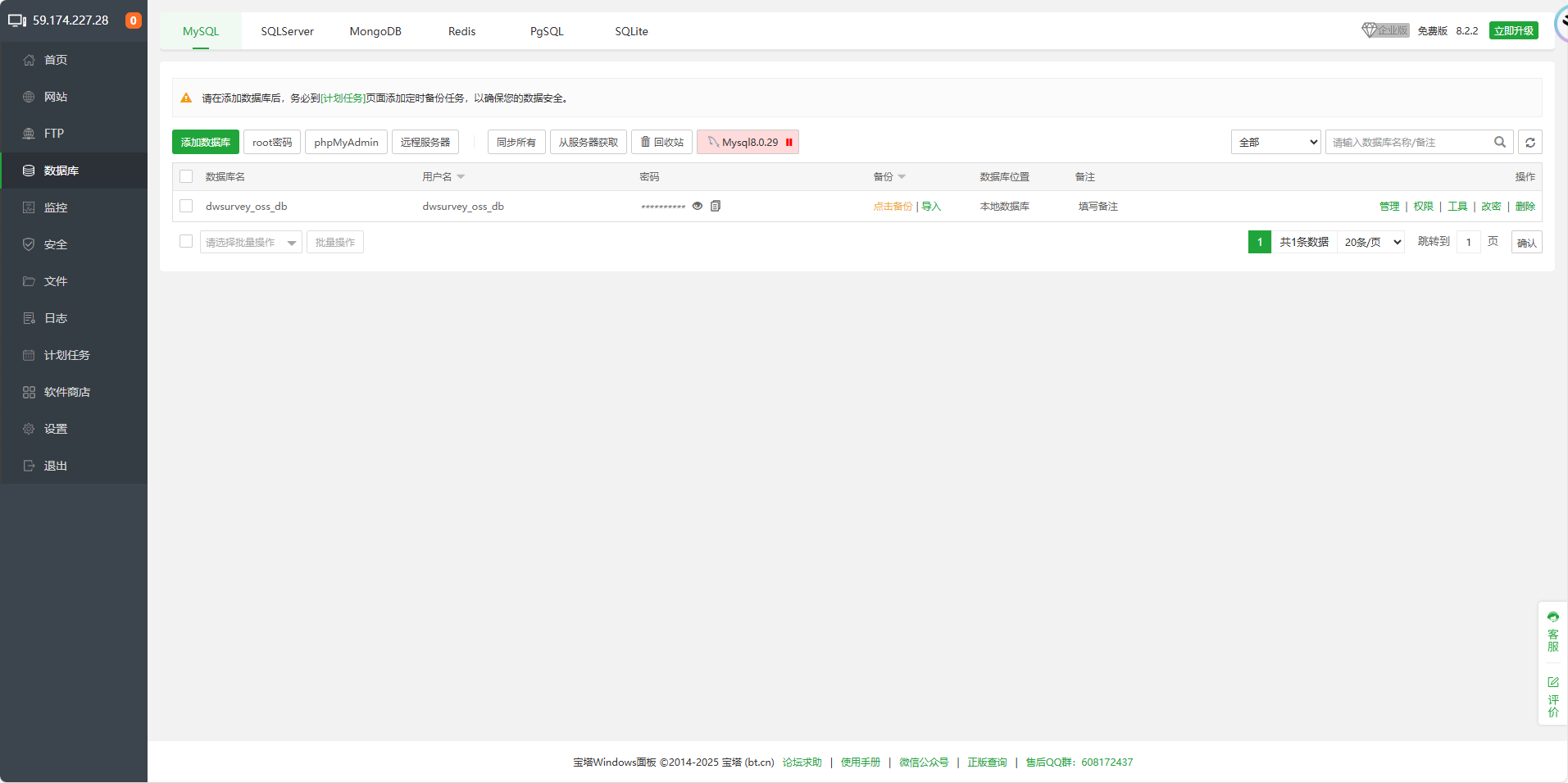Show password using the eye icon
Screen dimensions: 1568x783
698,206
